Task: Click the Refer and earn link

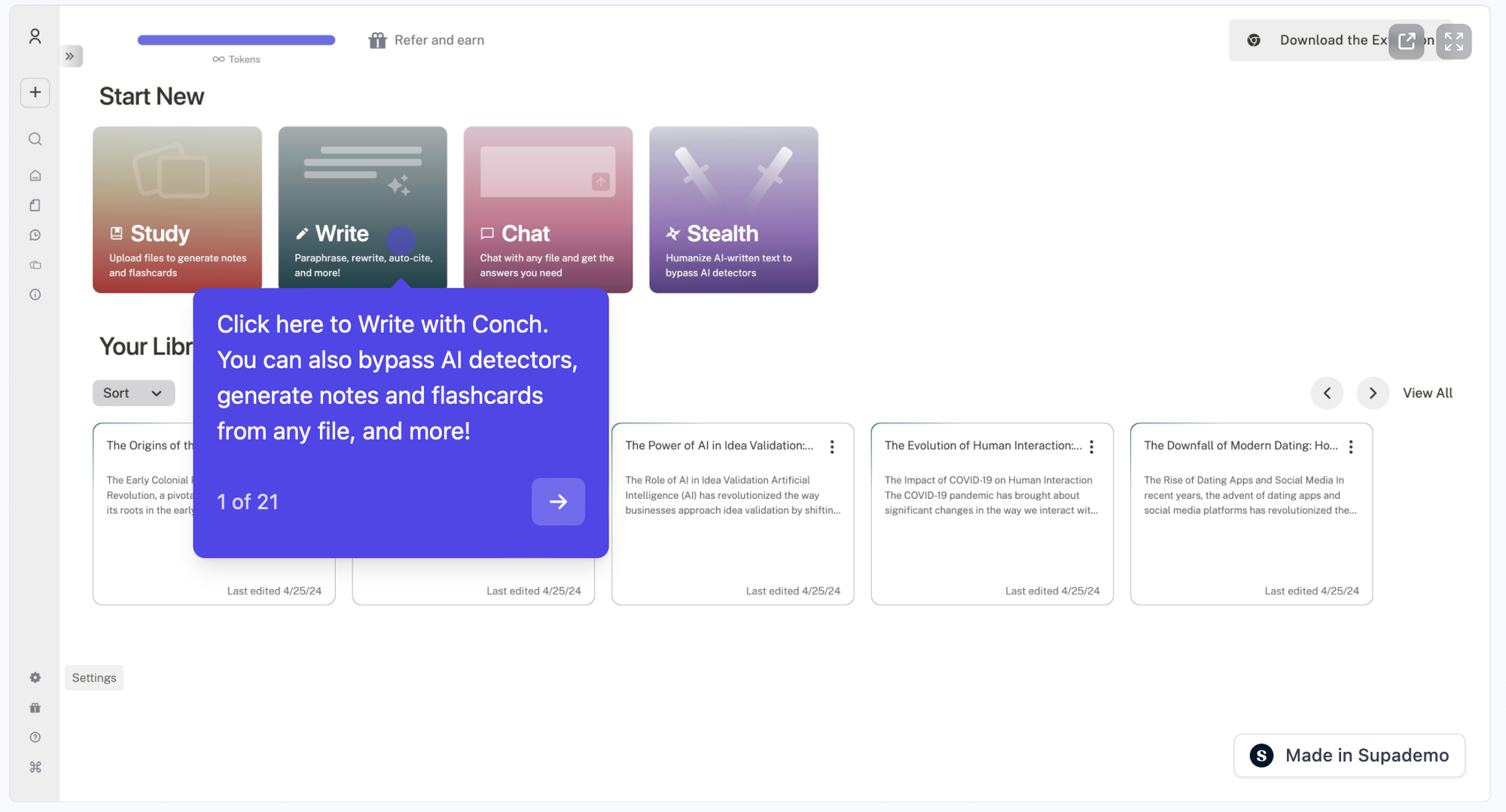Action: coord(426,40)
